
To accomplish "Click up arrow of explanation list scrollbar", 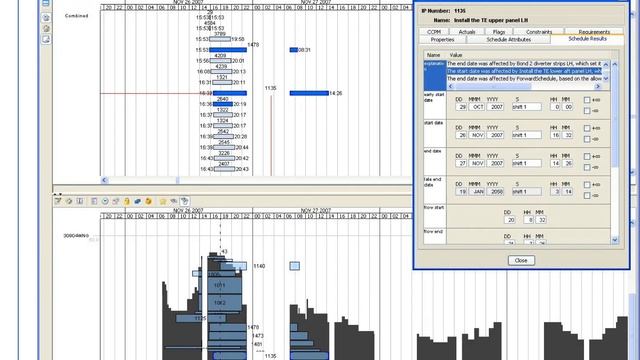I will tap(606, 64).
